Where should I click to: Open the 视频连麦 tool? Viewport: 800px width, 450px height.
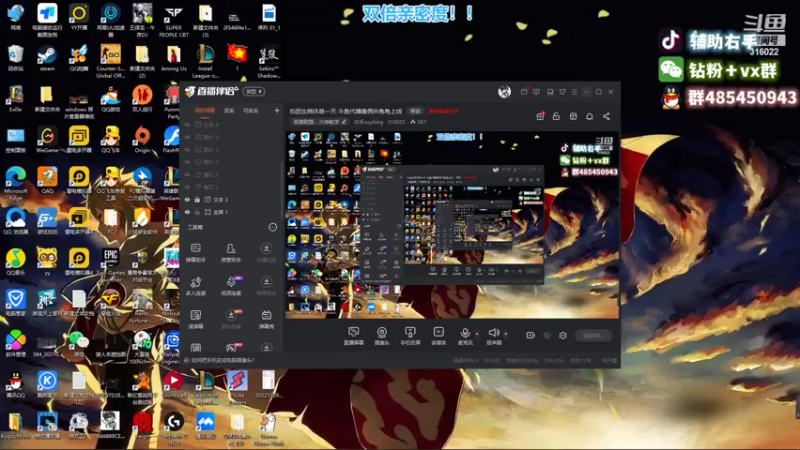tap(231, 286)
